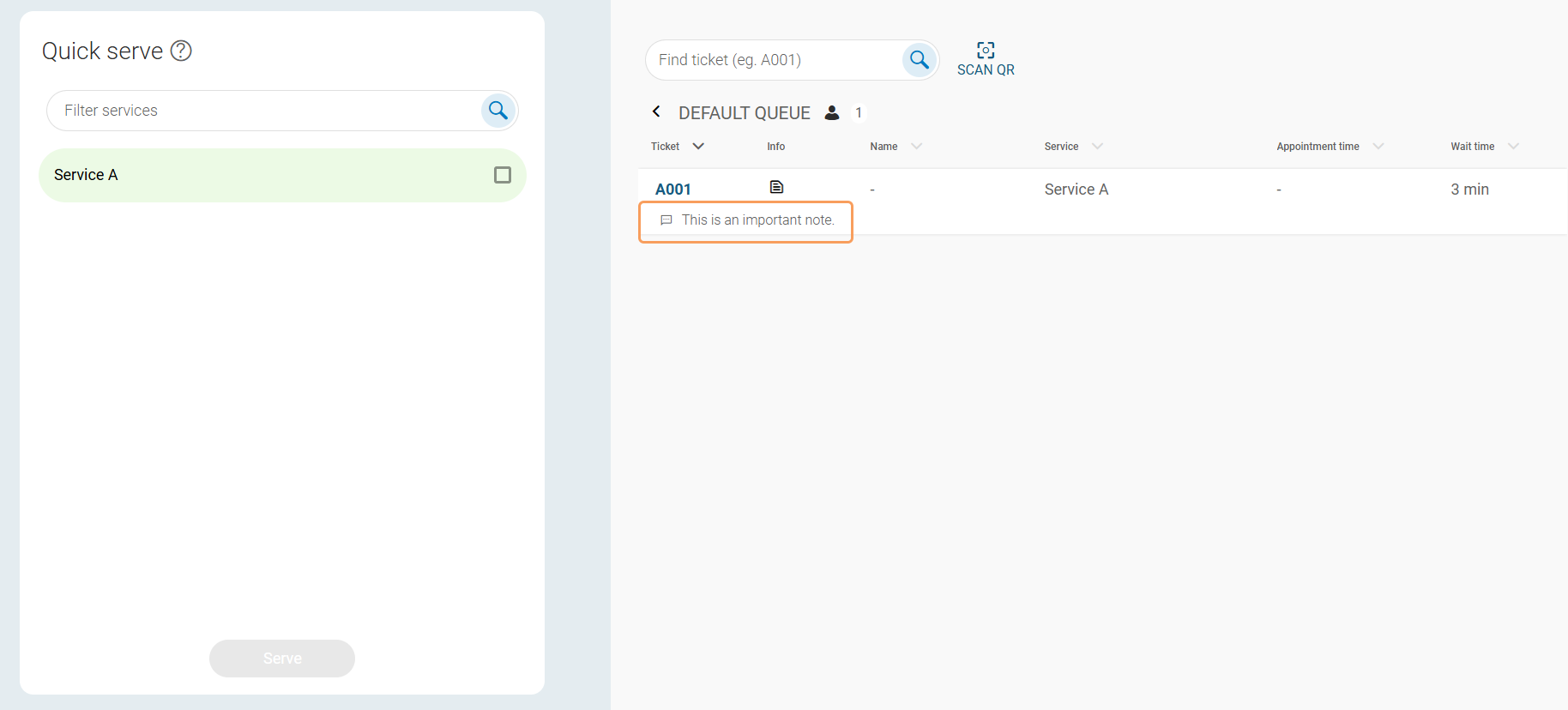
Task: Open ticket A001
Action: 673,190
